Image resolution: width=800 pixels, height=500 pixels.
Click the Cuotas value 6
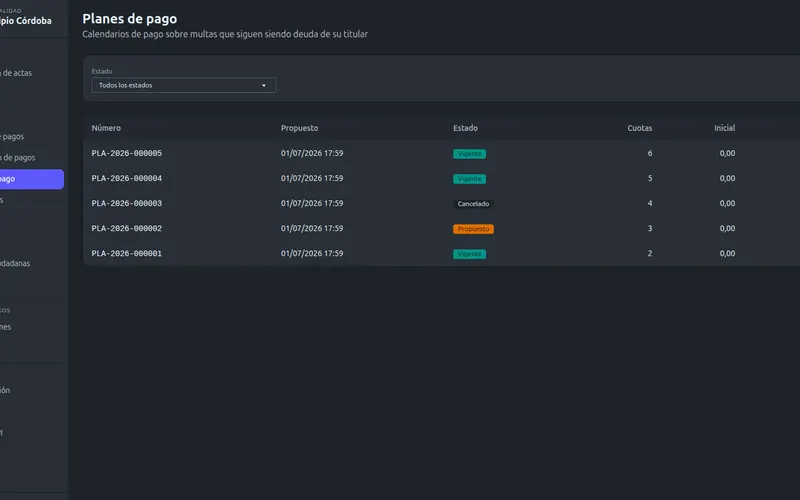pyautogui.click(x=649, y=153)
